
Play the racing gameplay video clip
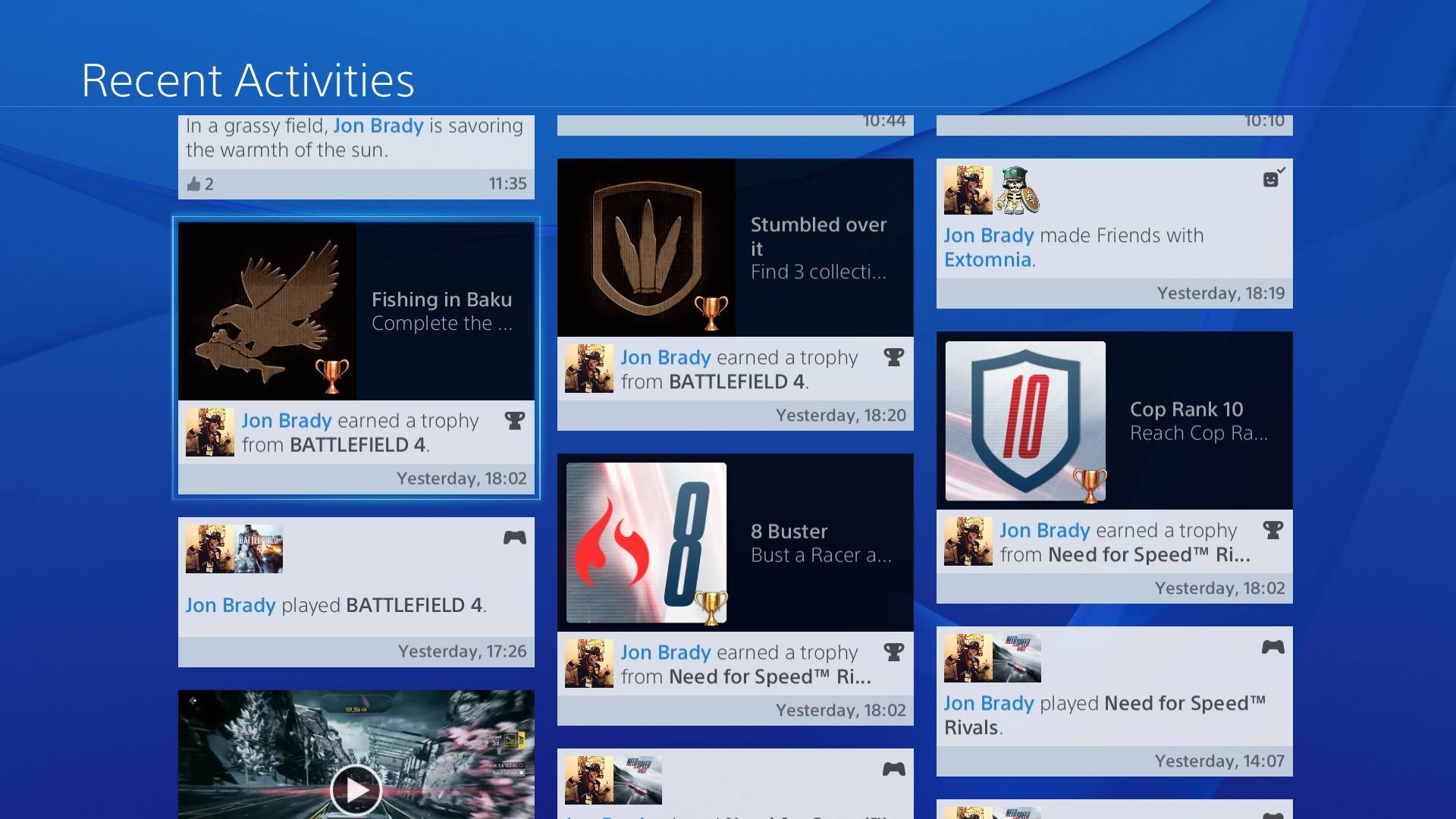pyautogui.click(x=356, y=790)
